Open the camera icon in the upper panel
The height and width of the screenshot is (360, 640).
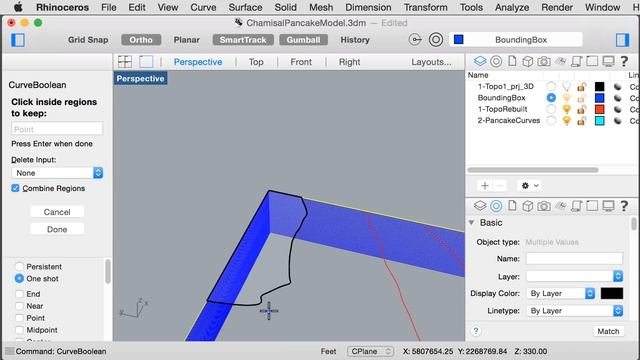(x=543, y=61)
